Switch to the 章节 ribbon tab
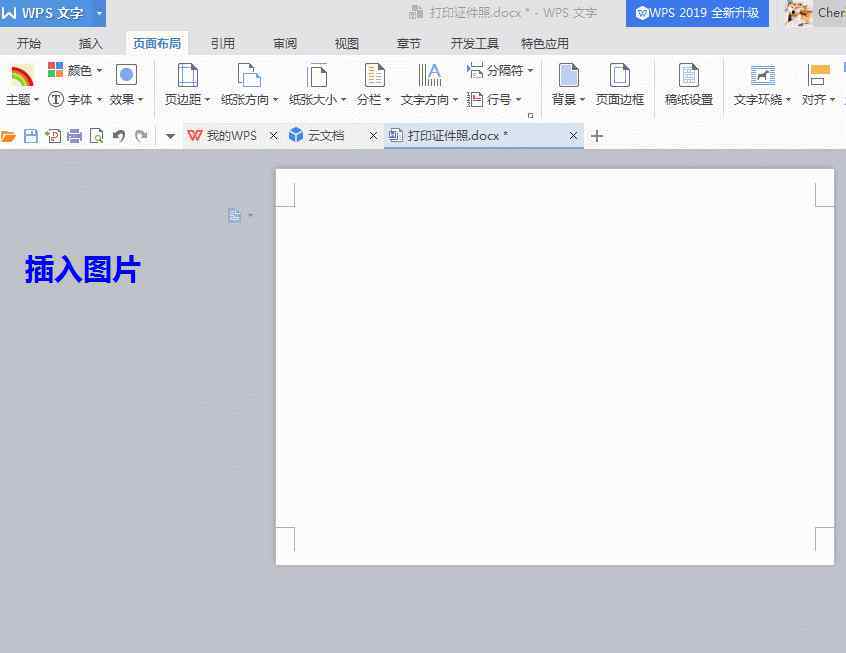Viewport: 846px width, 653px height. (408, 43)
